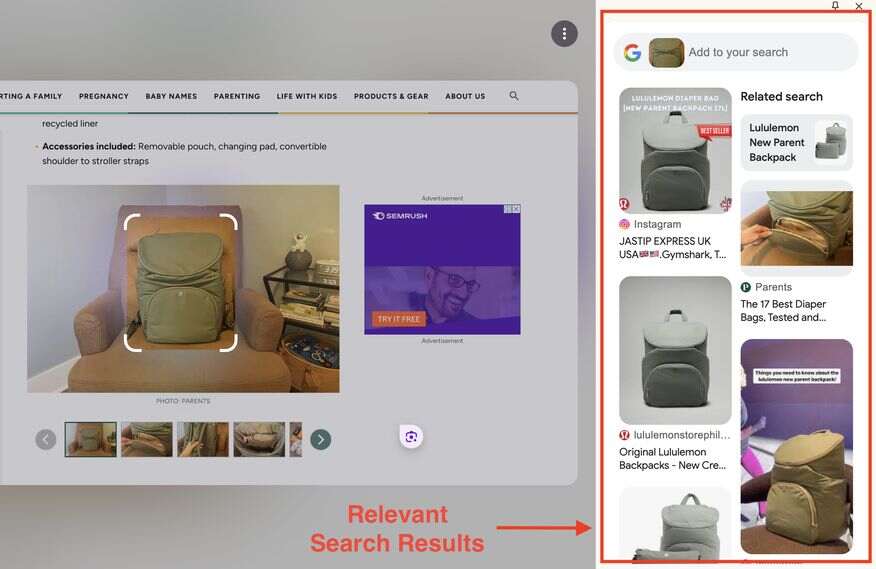Open the three-dot overflow menu

pos(564,34)
